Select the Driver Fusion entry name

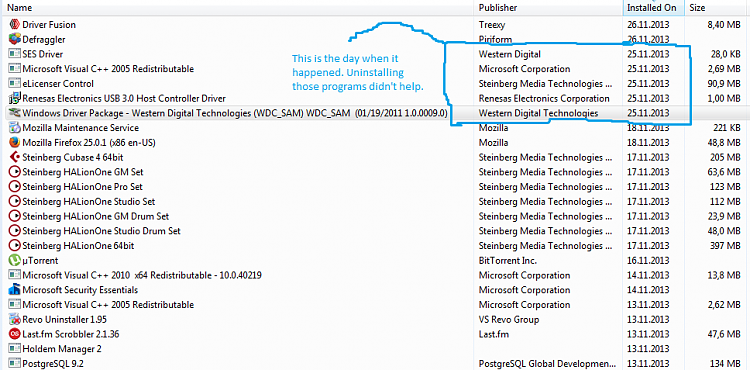pos(49,24)
